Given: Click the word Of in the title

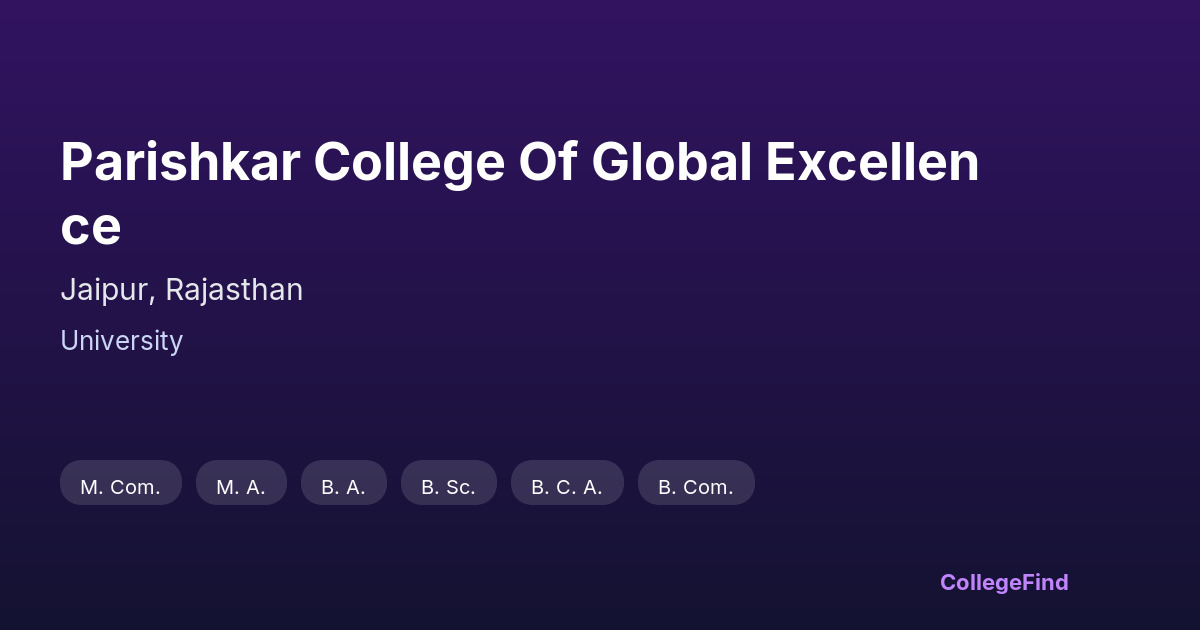Looking at the screenshot, I should point(547,162).
